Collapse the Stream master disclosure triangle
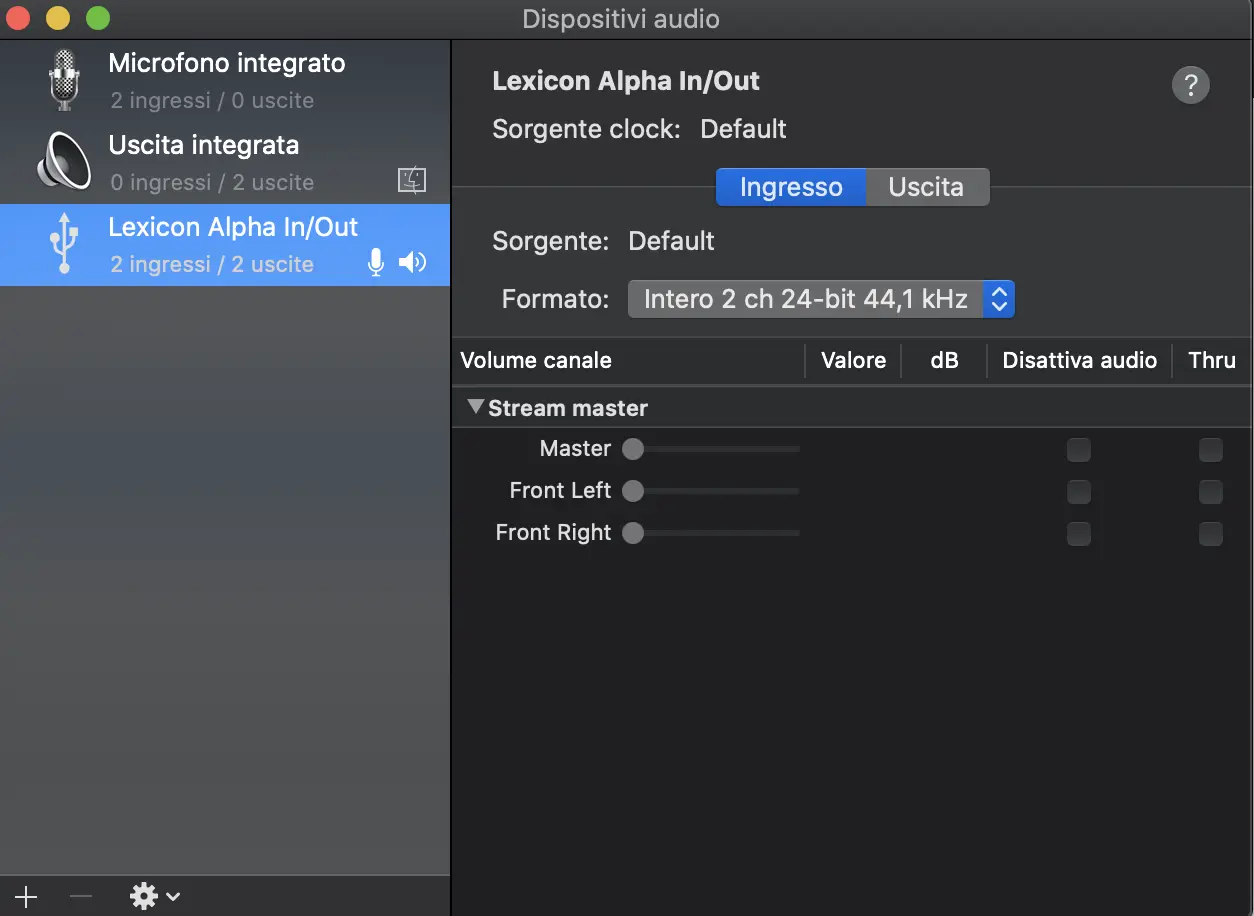The image size is (1254, 916). (x=475, y=407)
